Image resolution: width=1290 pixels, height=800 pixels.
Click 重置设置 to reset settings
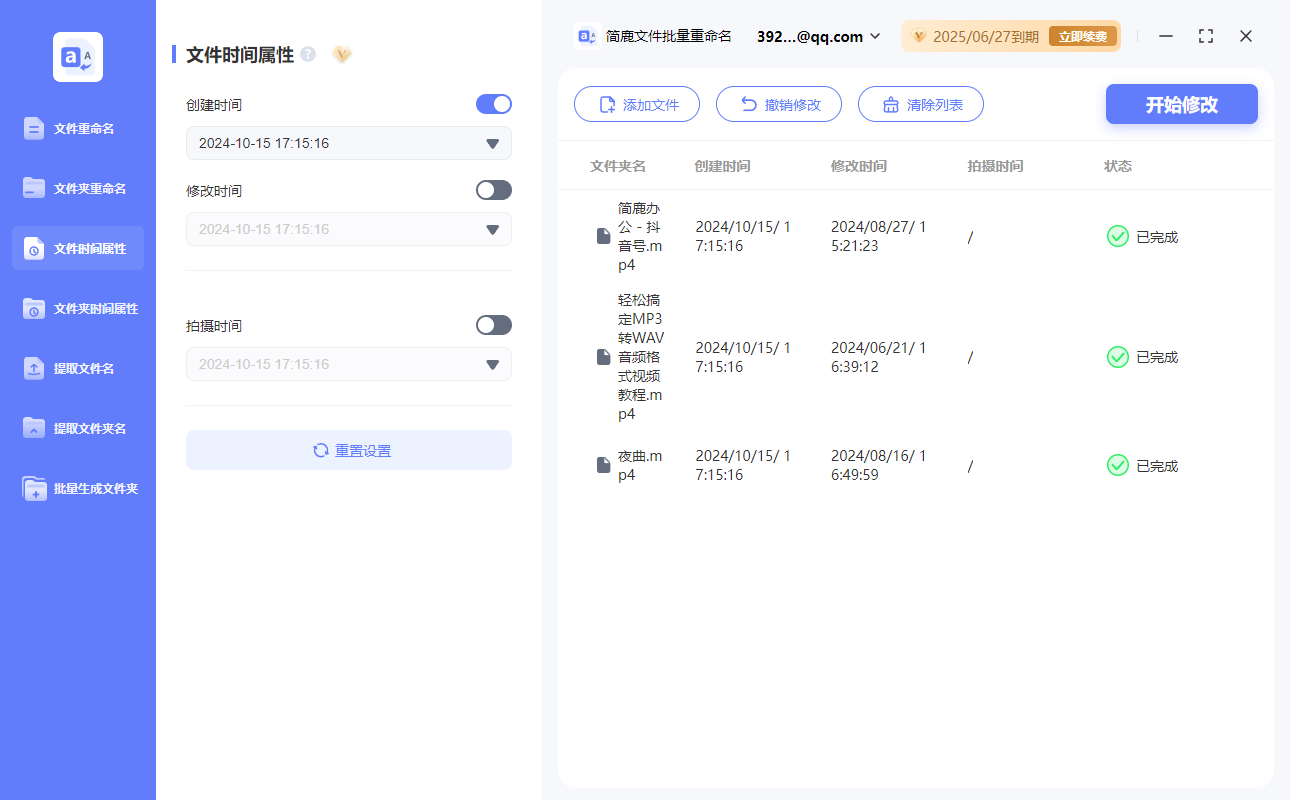348,450
